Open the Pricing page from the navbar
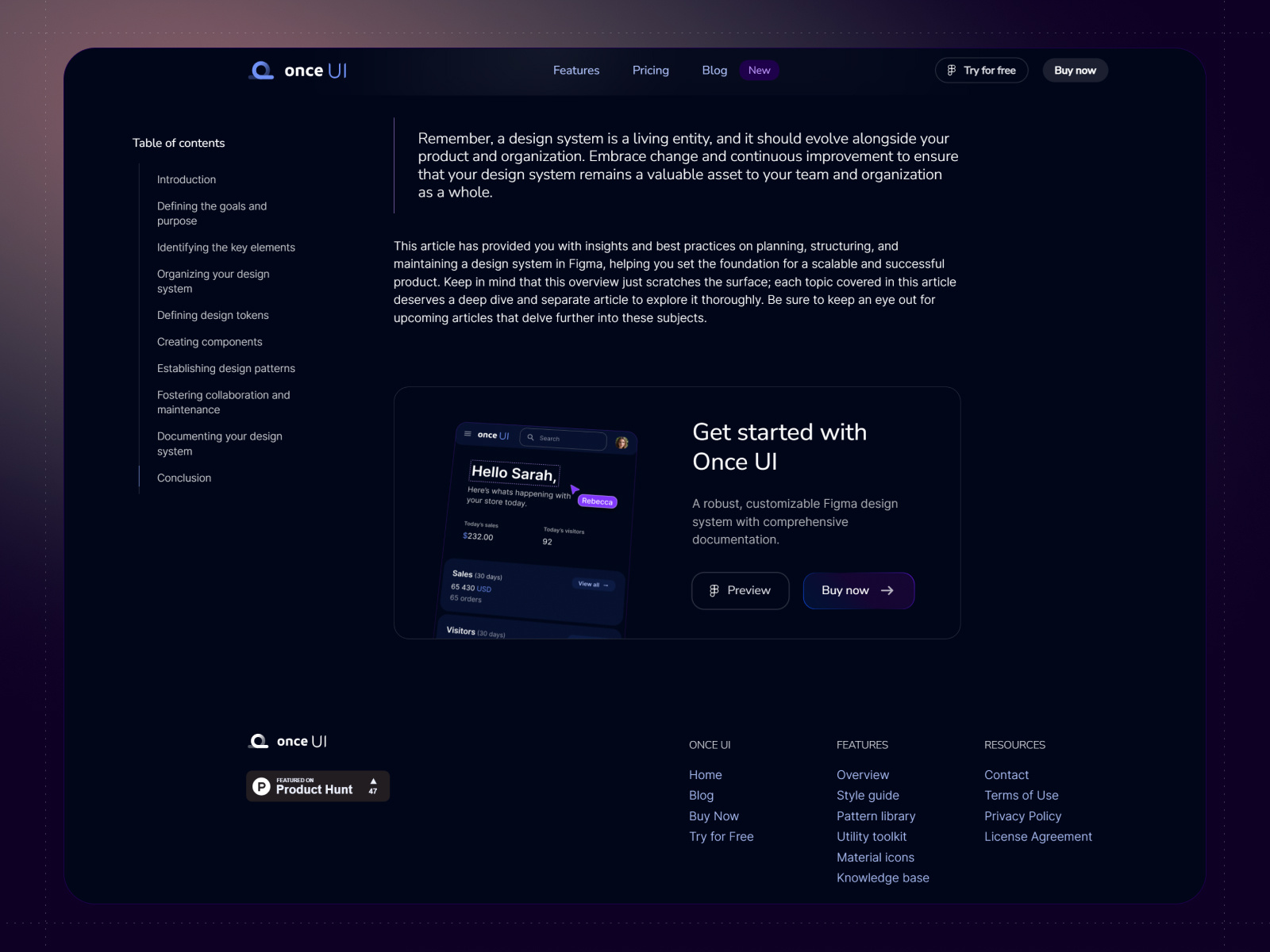The height and width of the screenshot is (952, 1270). 650,70
